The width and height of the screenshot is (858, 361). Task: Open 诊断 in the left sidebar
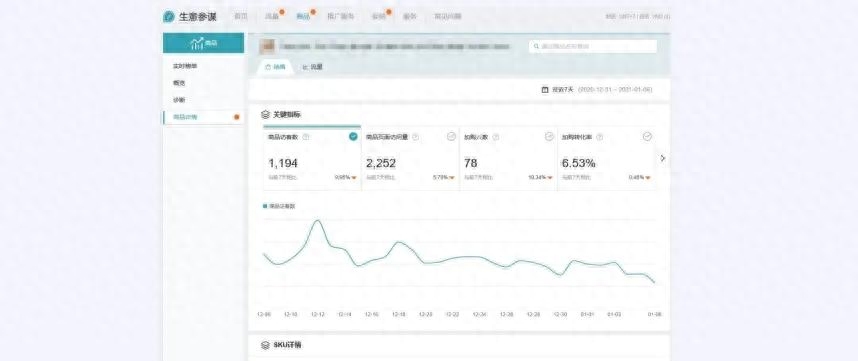coord(179,100)
